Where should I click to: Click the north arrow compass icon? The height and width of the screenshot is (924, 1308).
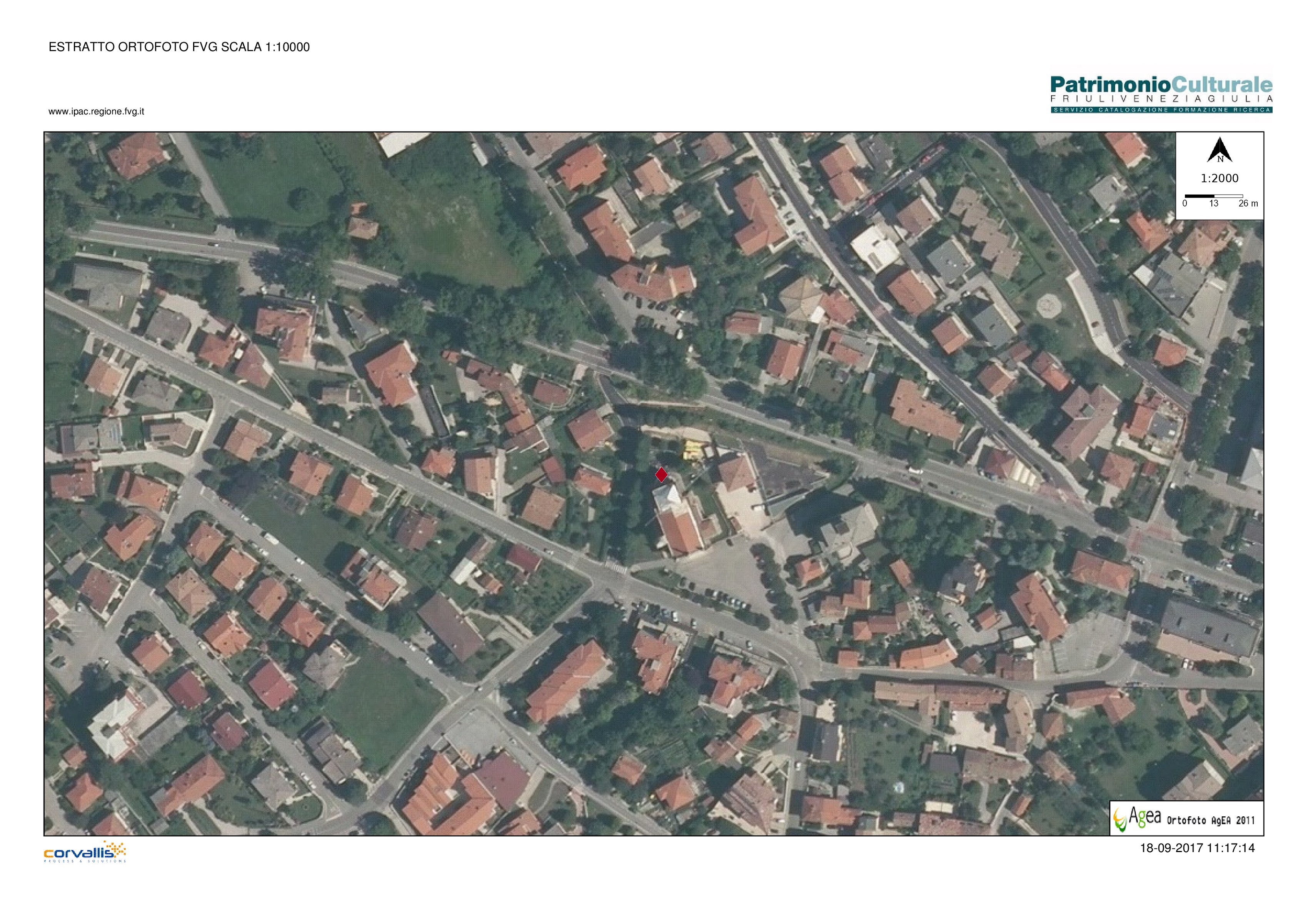coord(1219,150)
